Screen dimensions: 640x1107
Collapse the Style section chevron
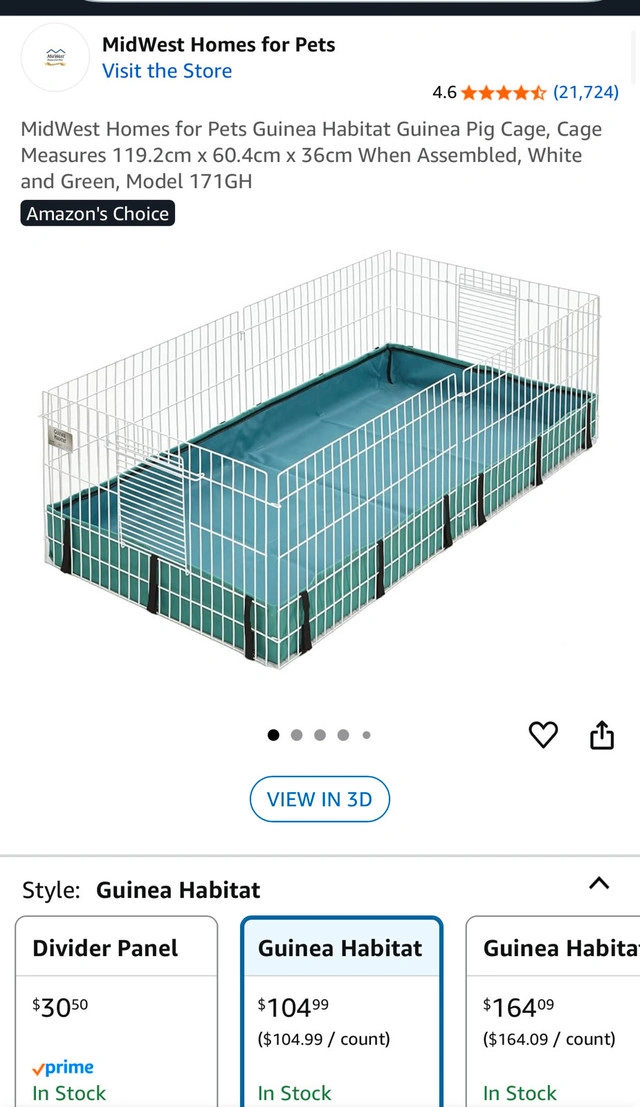599,882
